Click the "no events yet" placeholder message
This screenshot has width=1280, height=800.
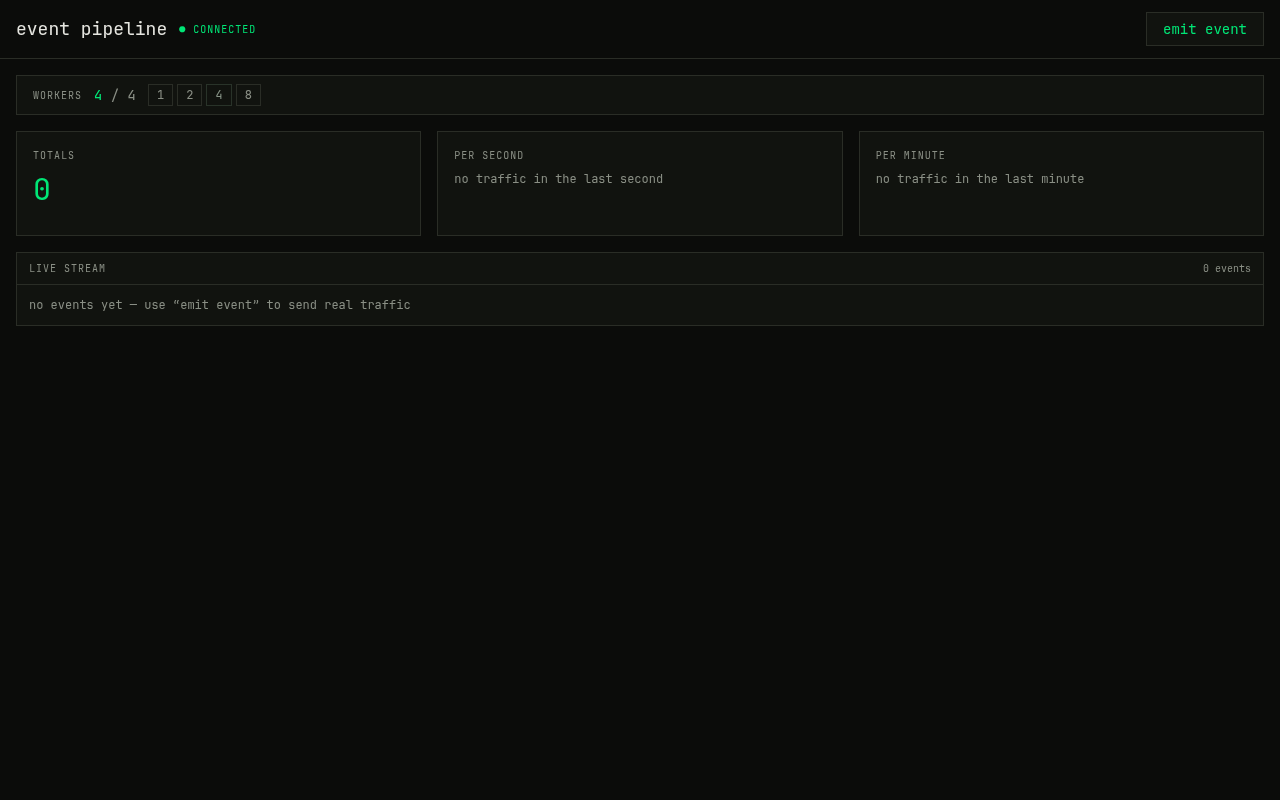point(220,306)
